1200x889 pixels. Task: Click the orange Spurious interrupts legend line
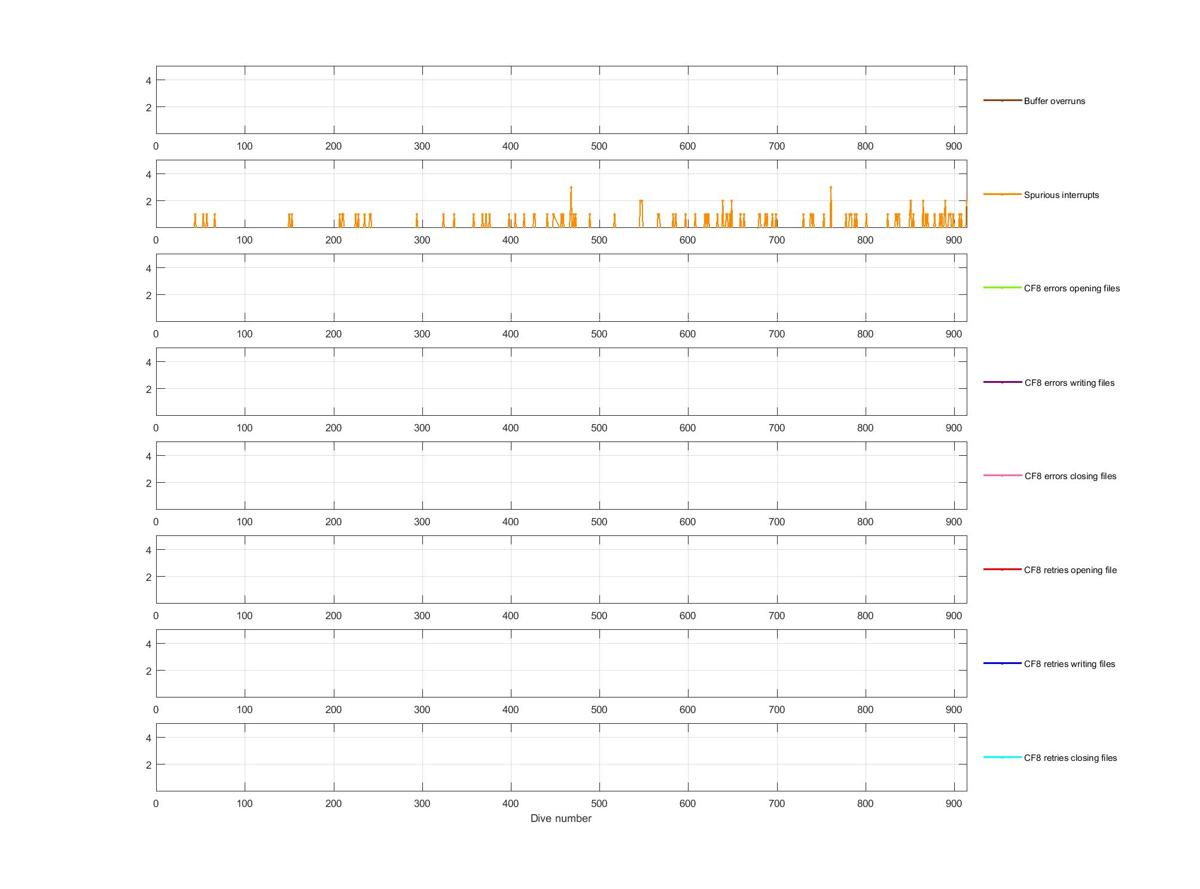point(1002,194)
